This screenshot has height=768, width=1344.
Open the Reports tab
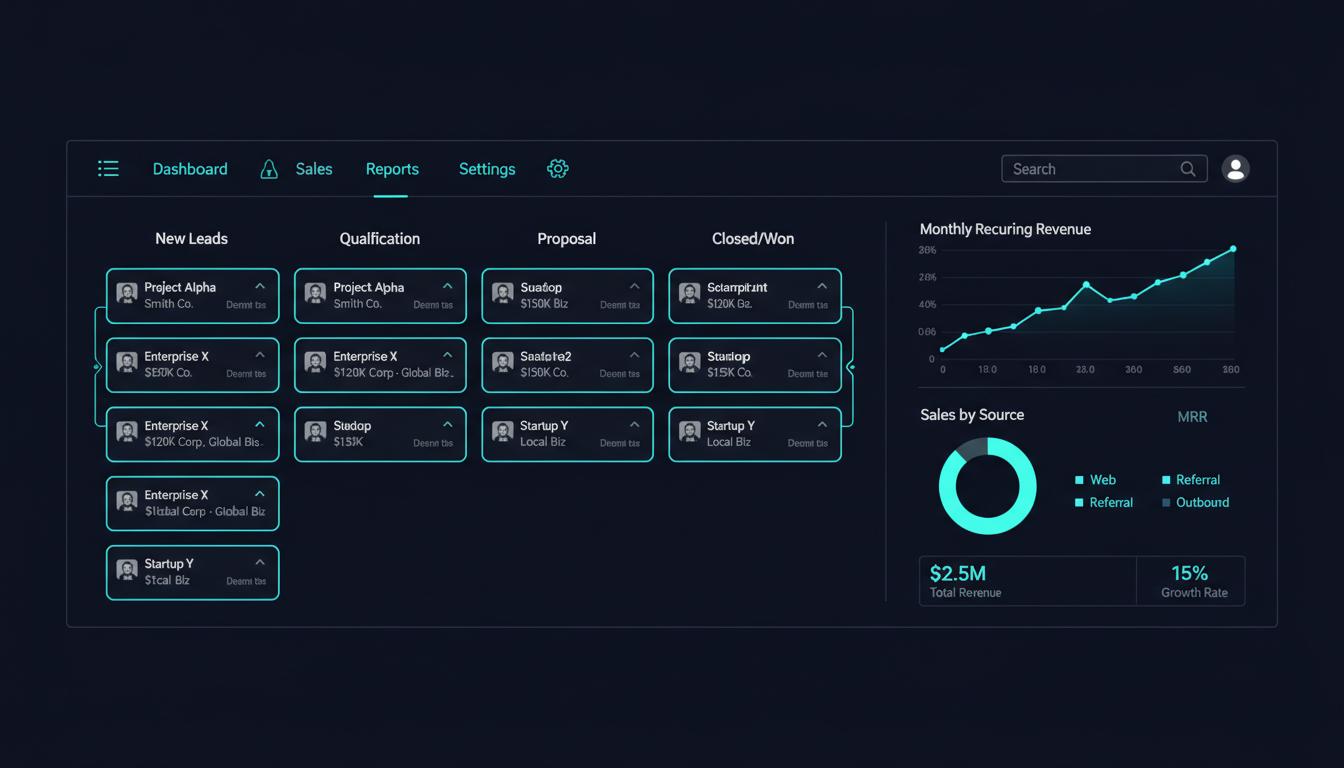click(x=392, y=169)
